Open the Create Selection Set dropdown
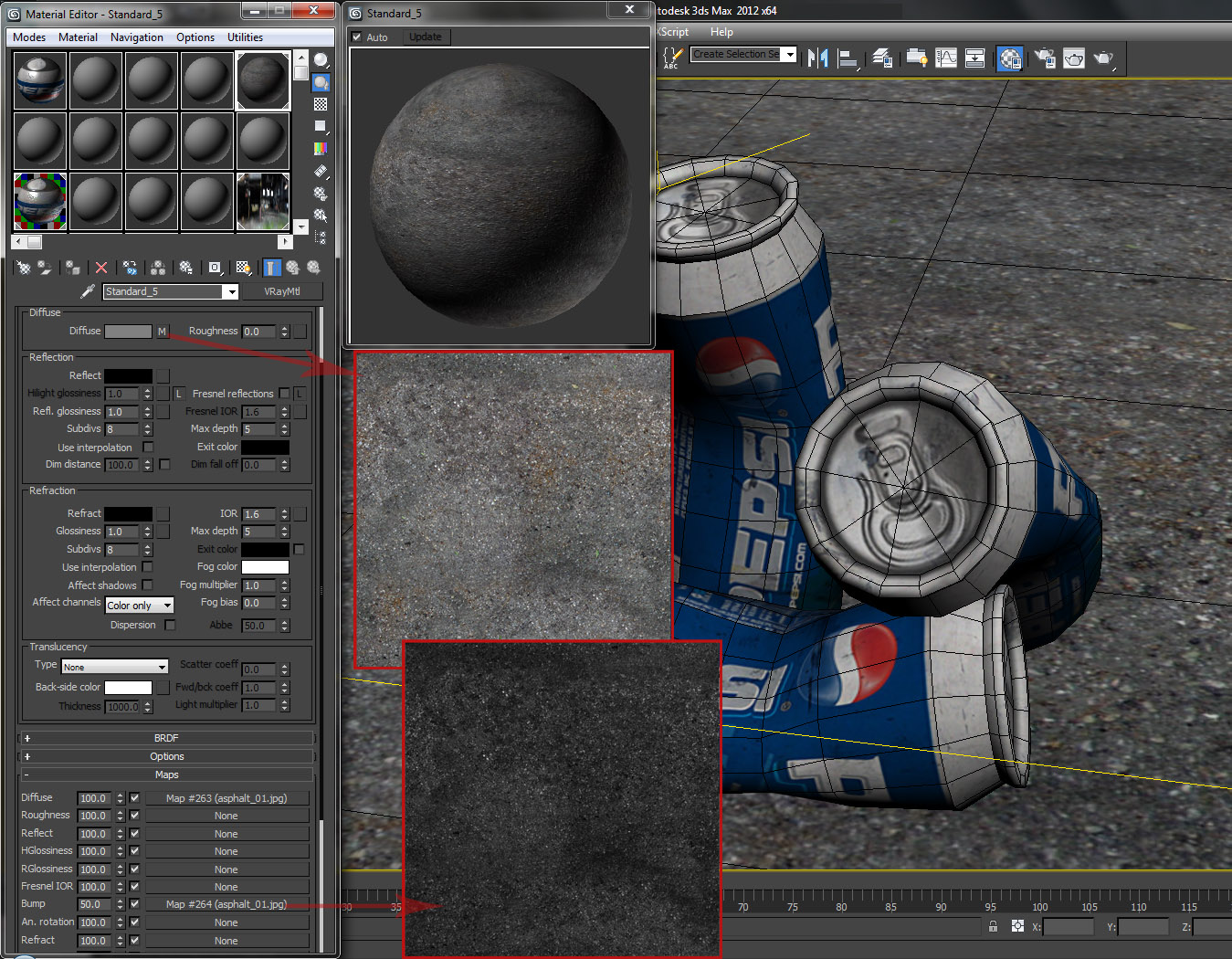Screen dimensions: 1232x959 791,55
